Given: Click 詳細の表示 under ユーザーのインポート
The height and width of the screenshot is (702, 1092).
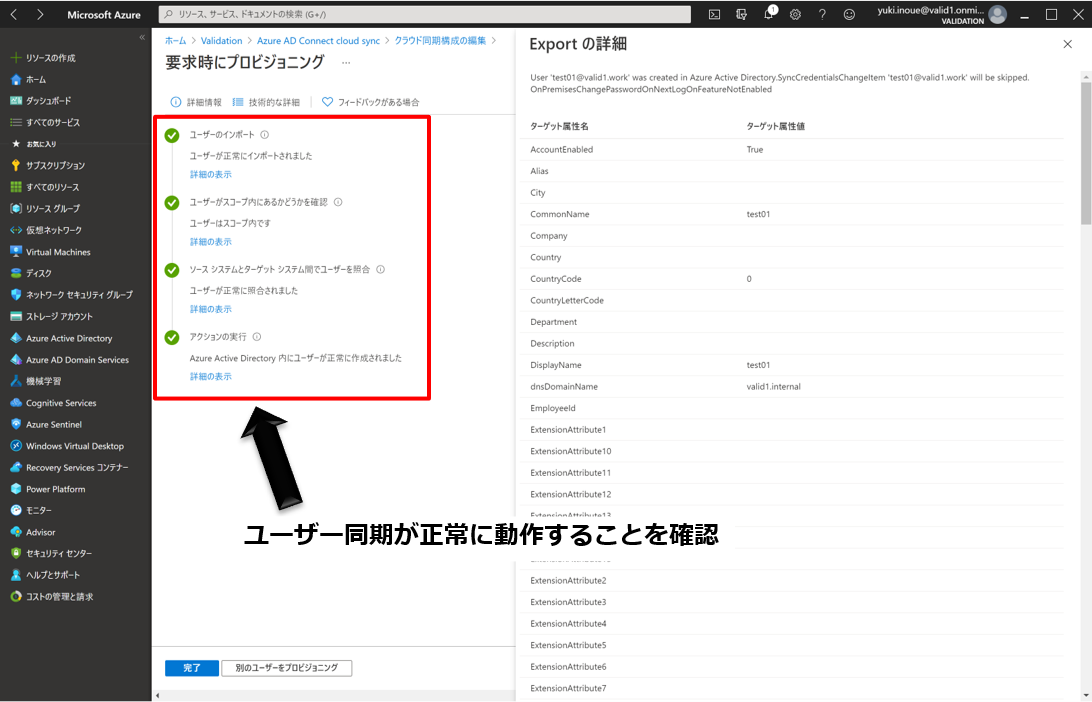Looking at the screenshot, I should pyautogui.click(x=211, y=175).
